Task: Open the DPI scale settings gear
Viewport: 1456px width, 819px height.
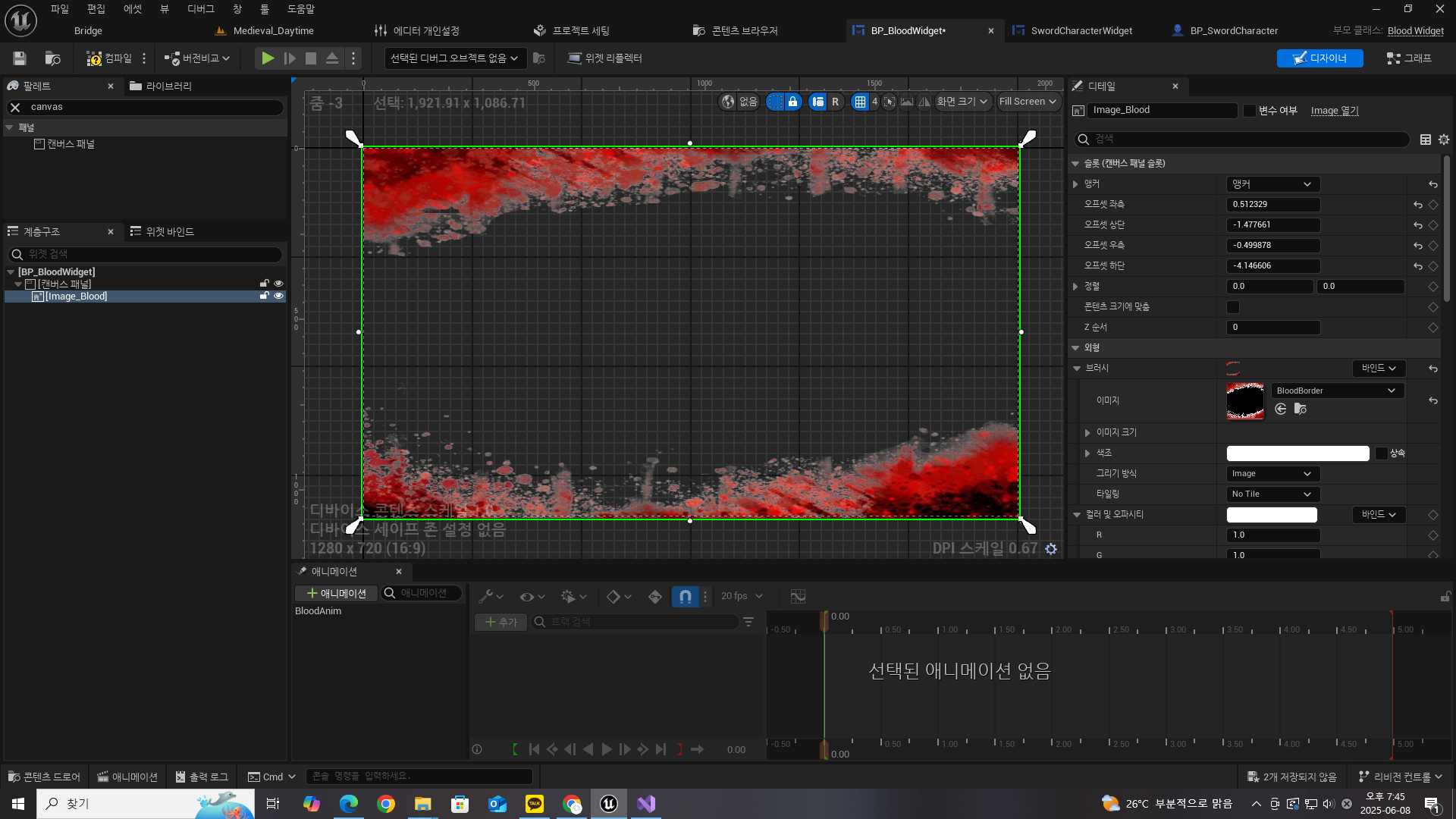Action: coord(1051,549)
